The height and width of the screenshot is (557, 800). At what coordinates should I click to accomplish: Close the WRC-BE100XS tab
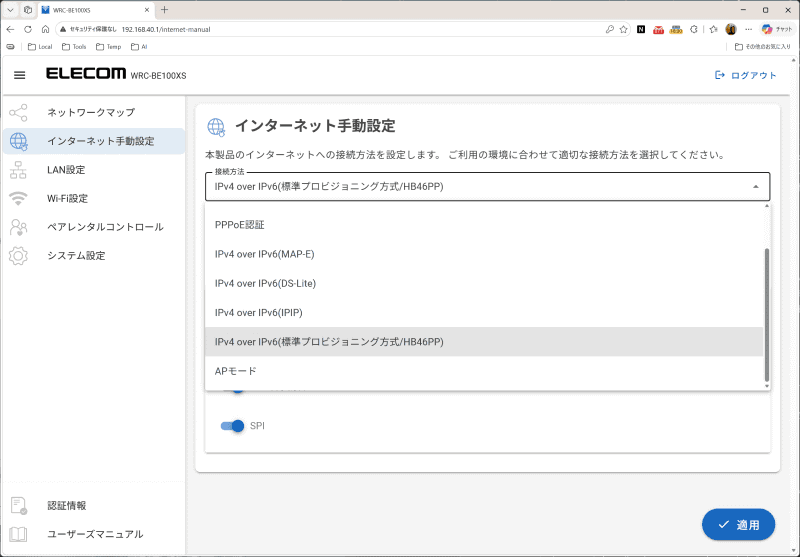(146, 10)
